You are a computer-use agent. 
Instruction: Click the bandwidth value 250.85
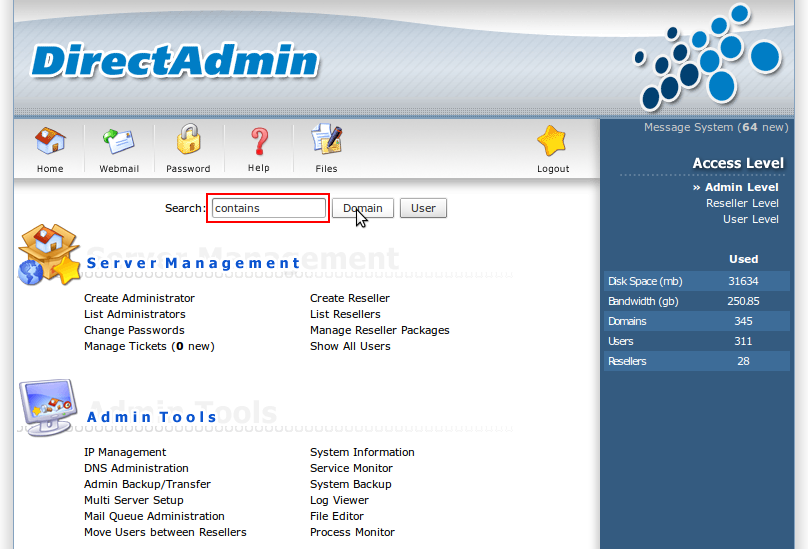click(x=743, y=301)
